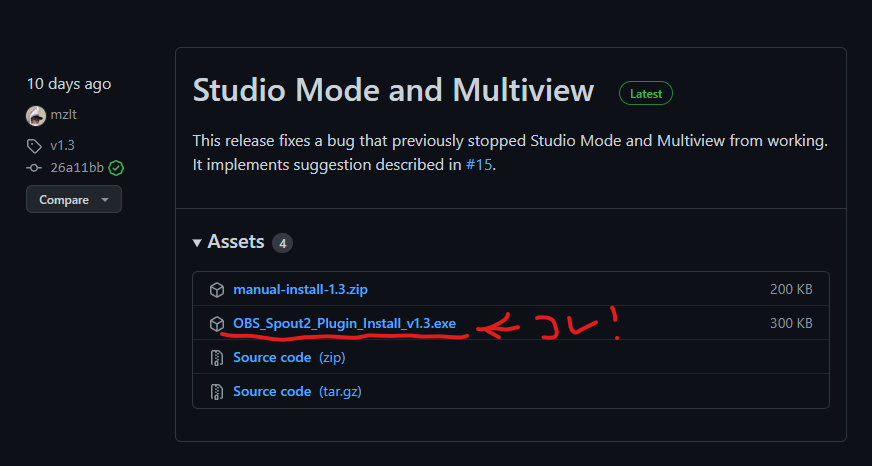Click the 300 KB file size
The height and width of the screenshot is (466, 872).
791,324
